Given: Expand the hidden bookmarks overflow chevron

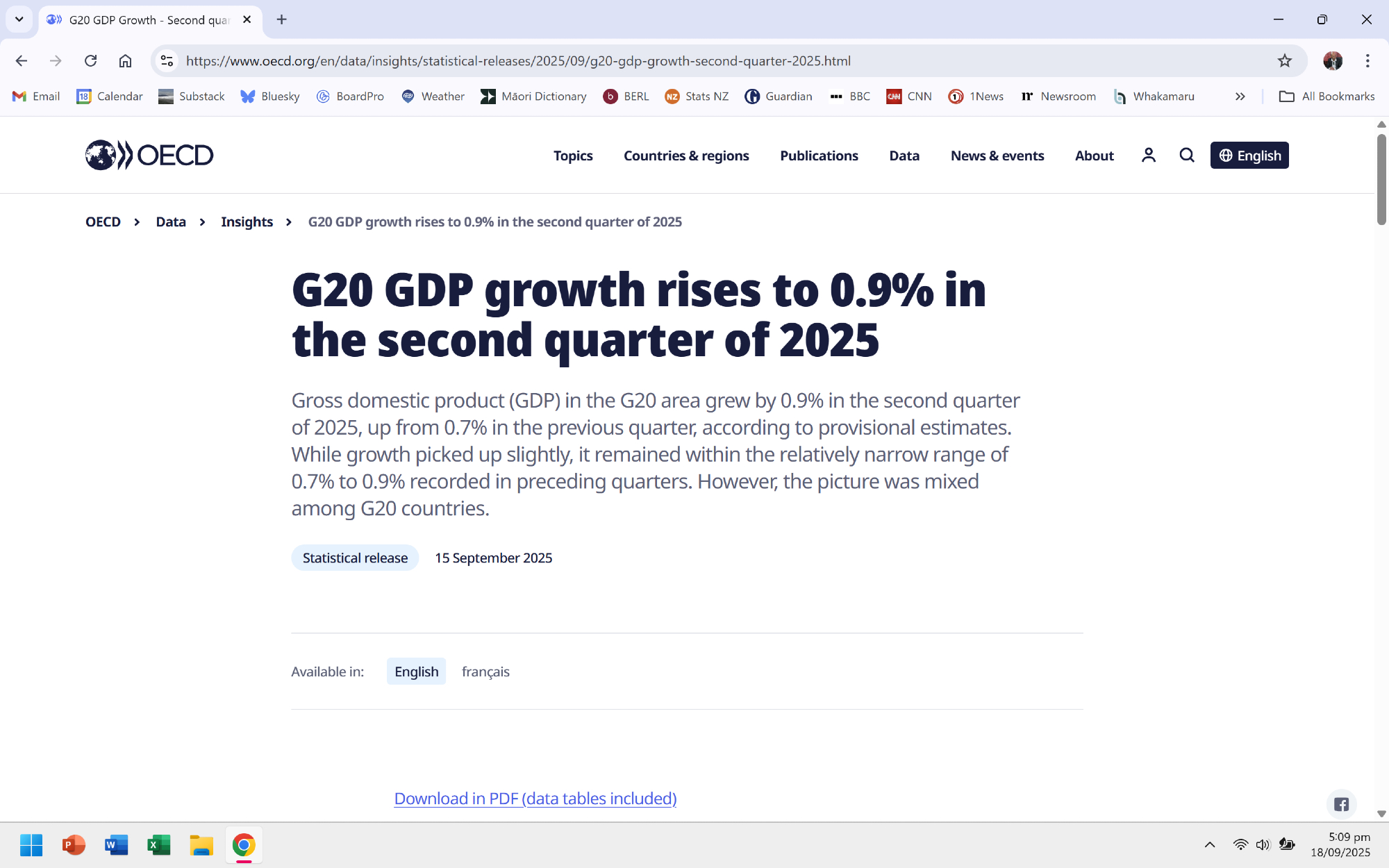Looking at the screenshot, I should point(1240,97).
